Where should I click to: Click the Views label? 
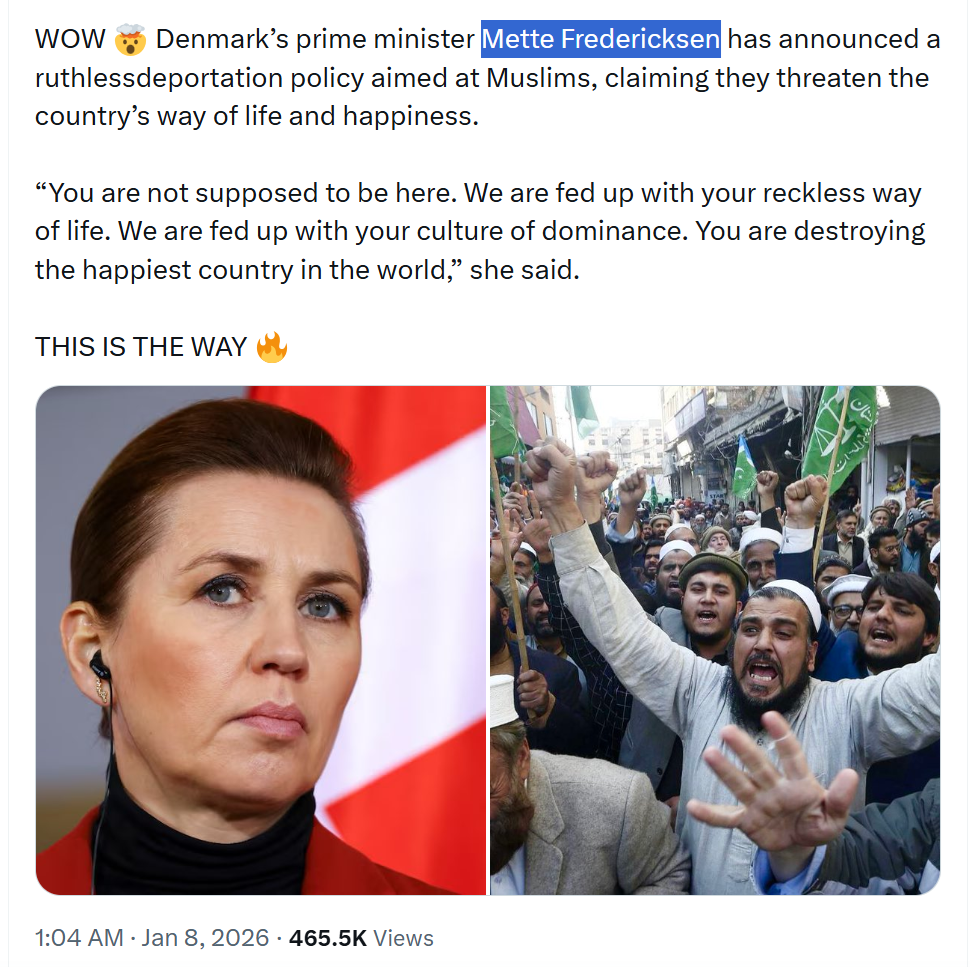[x=403, y=938]
